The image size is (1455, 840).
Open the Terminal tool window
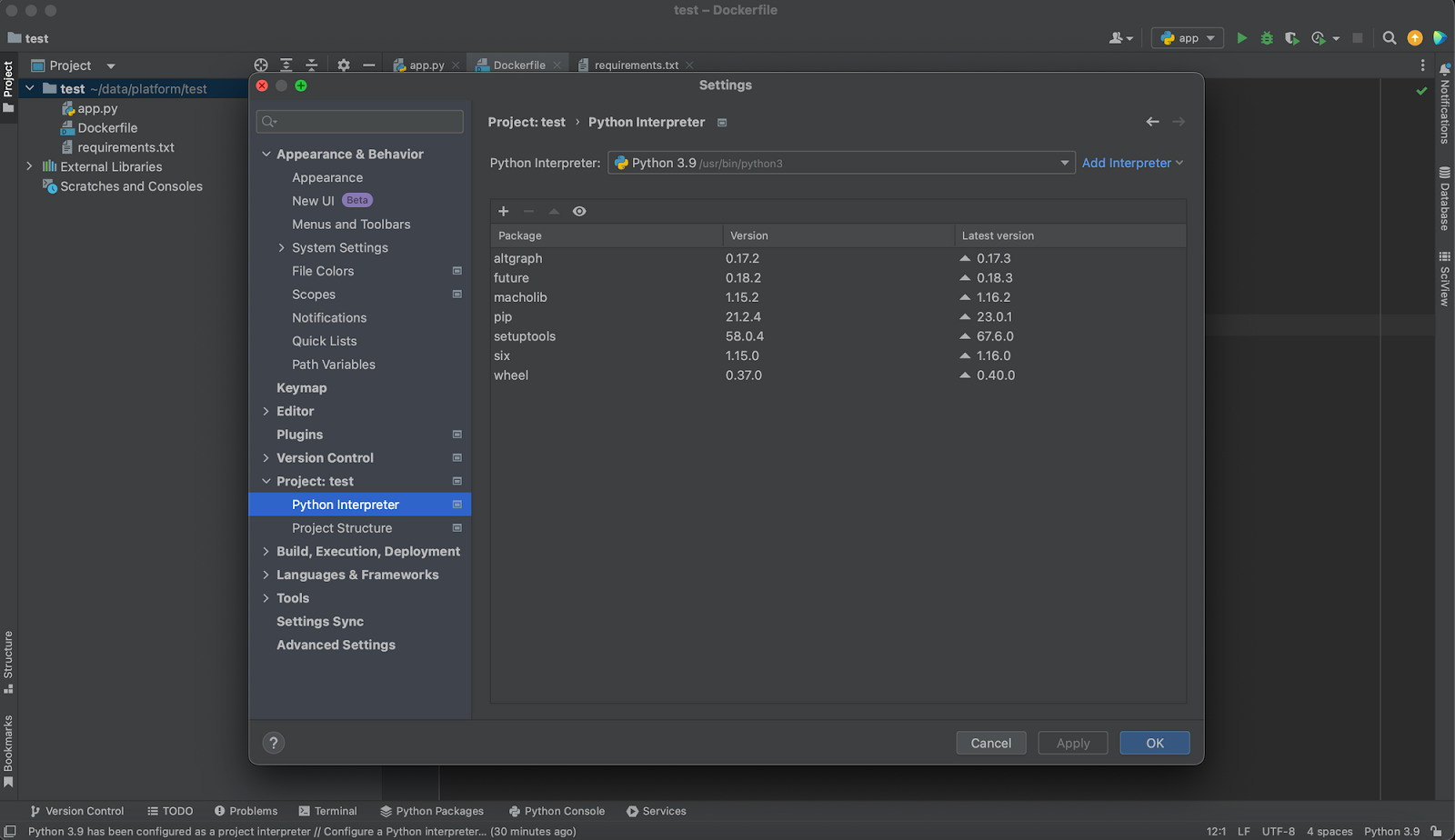tap(335, 810)
